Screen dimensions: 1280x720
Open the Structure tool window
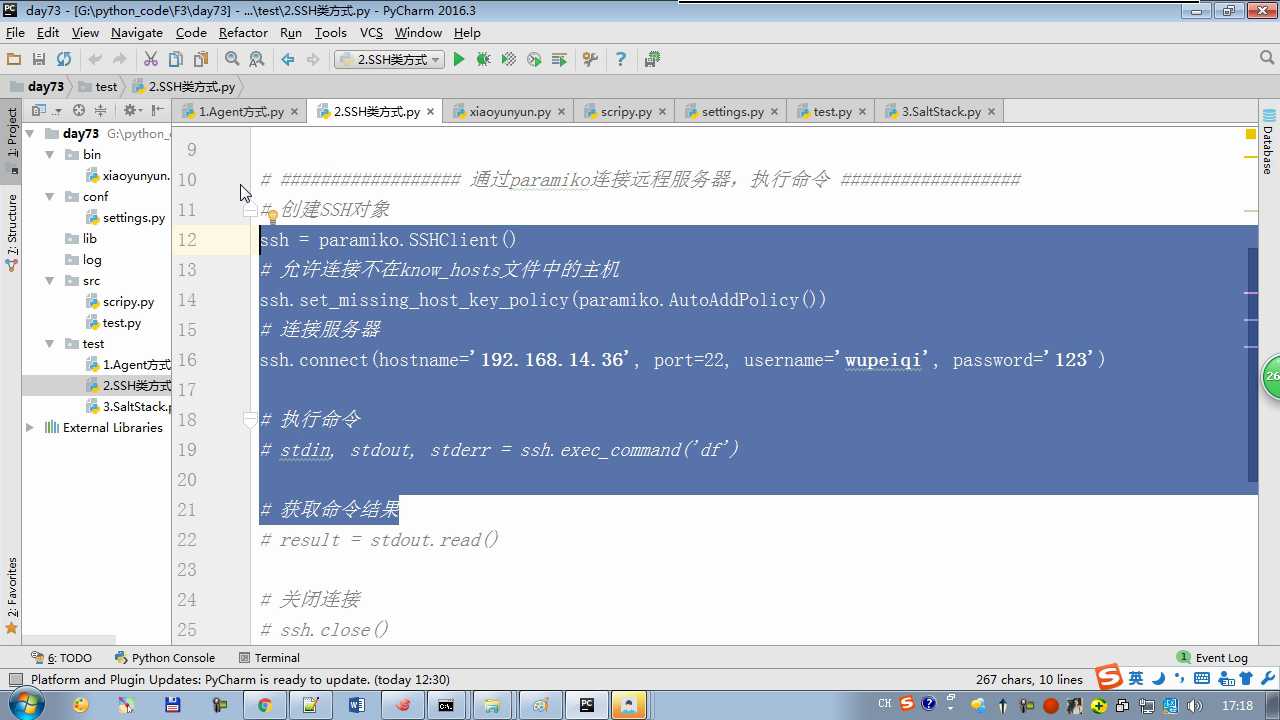tap(12, 233)
